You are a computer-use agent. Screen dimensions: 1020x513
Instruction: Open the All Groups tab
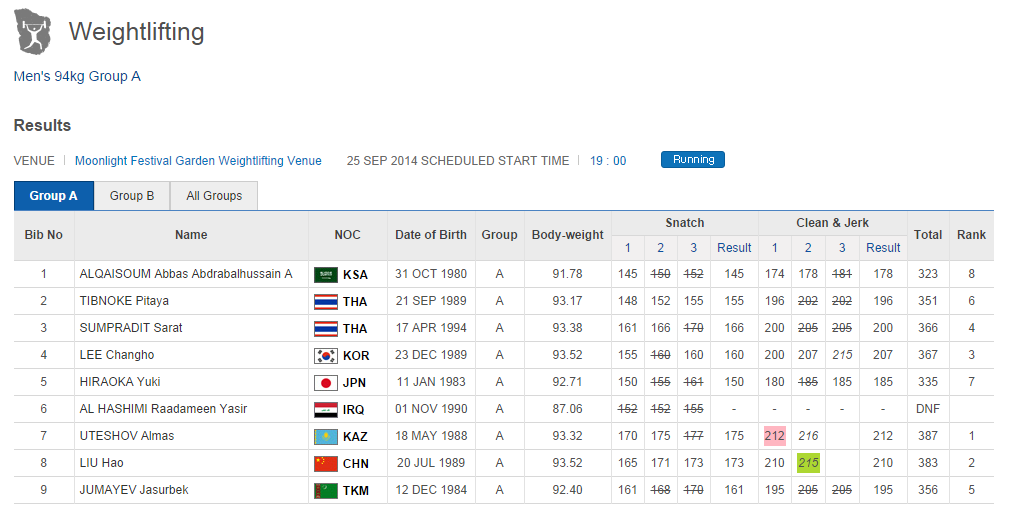click(214, 196)
